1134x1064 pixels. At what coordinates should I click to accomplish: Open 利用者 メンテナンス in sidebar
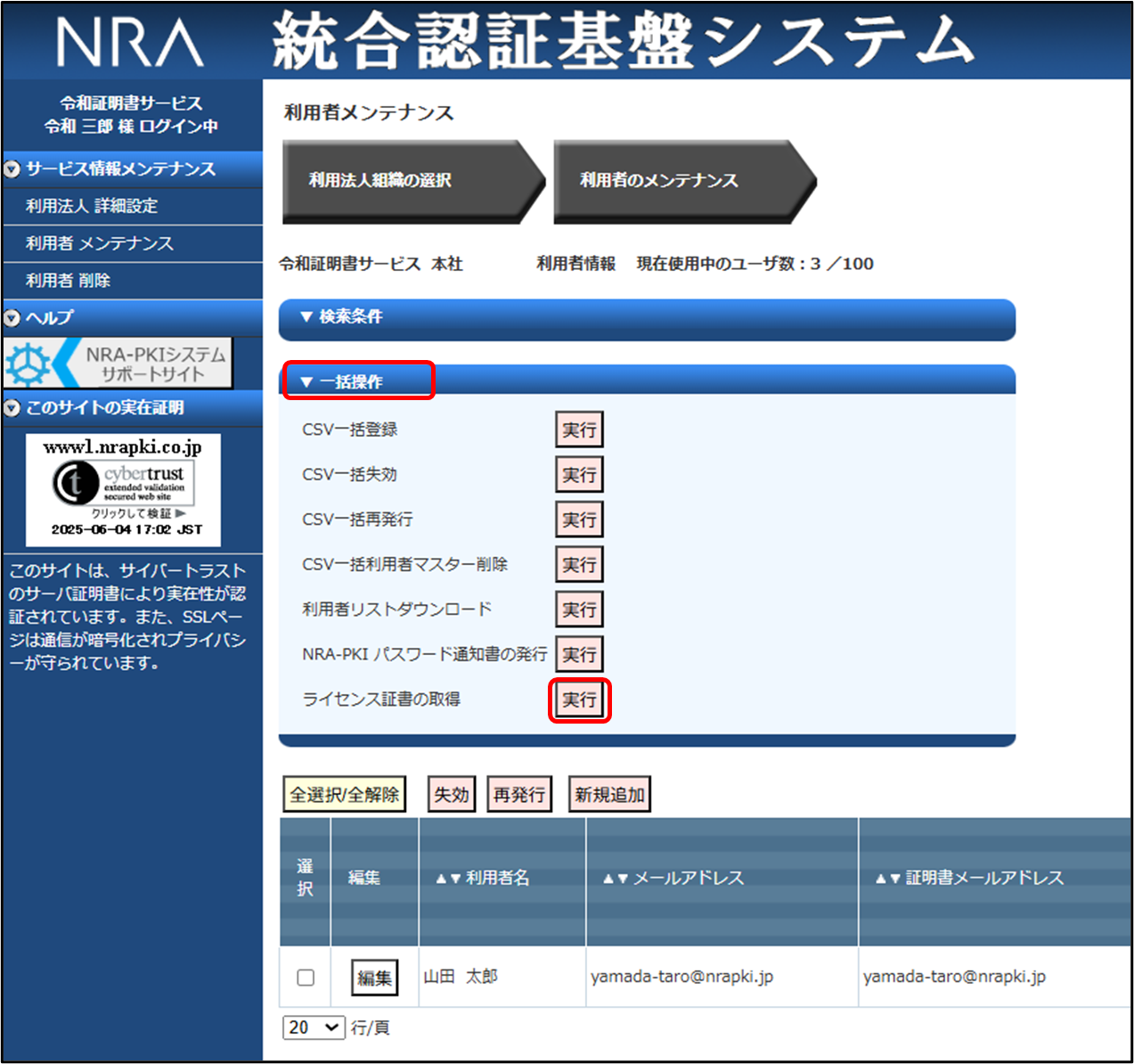100,243
